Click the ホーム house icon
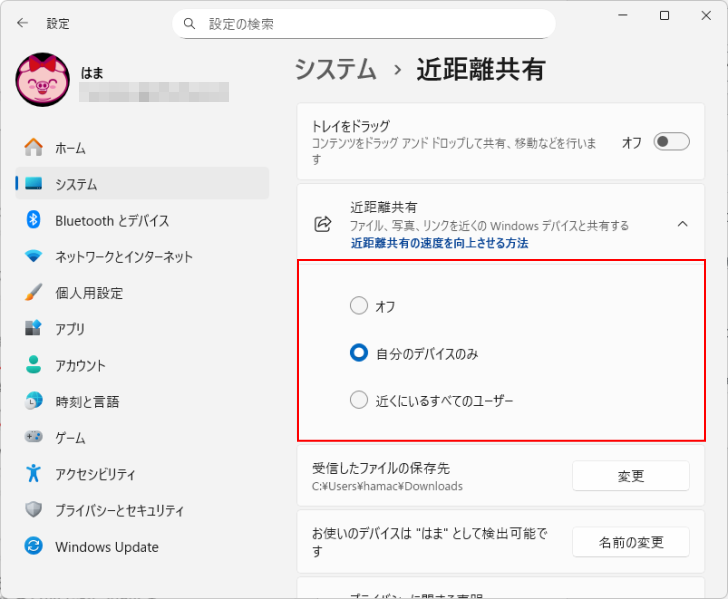Image resolution: width=728 pixels, height=599 pixels. (x=33, y=148)
